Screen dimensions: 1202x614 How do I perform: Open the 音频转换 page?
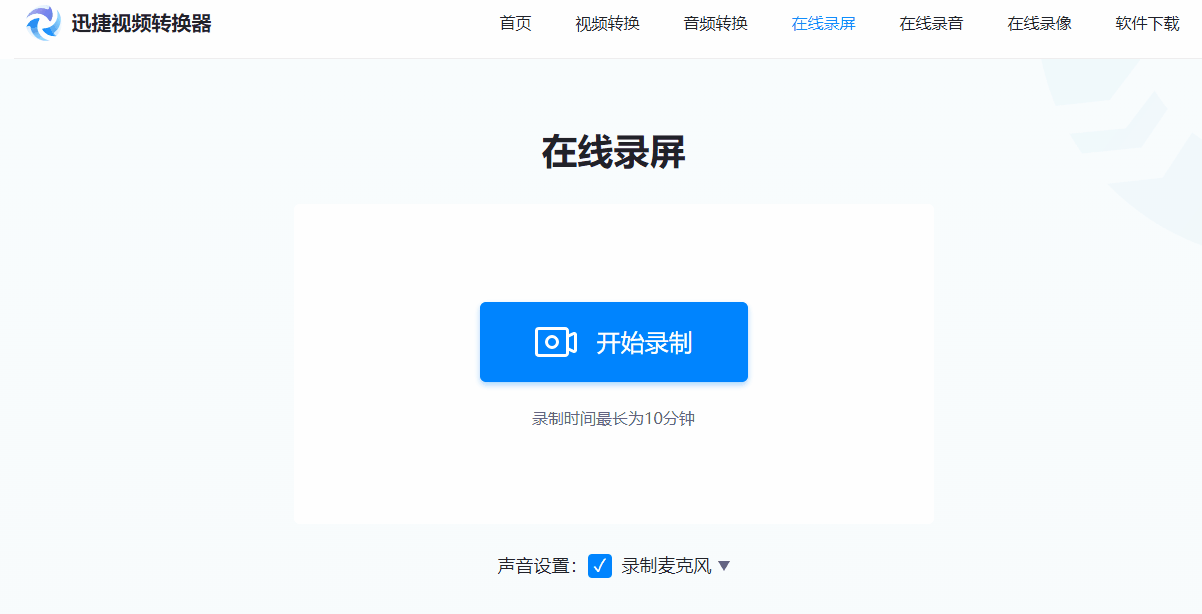point(715,23)
